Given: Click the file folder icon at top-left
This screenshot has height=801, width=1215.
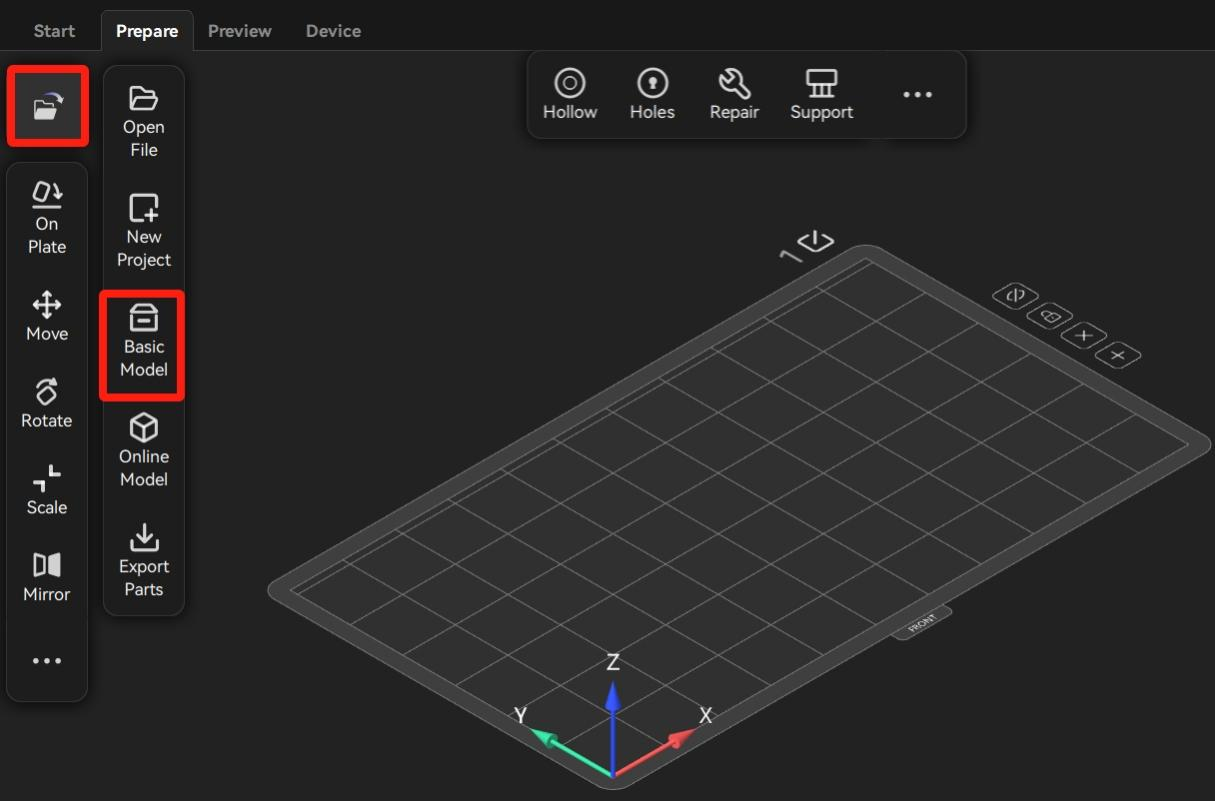Looking at the screenshot, I should (x=47, y=105).
